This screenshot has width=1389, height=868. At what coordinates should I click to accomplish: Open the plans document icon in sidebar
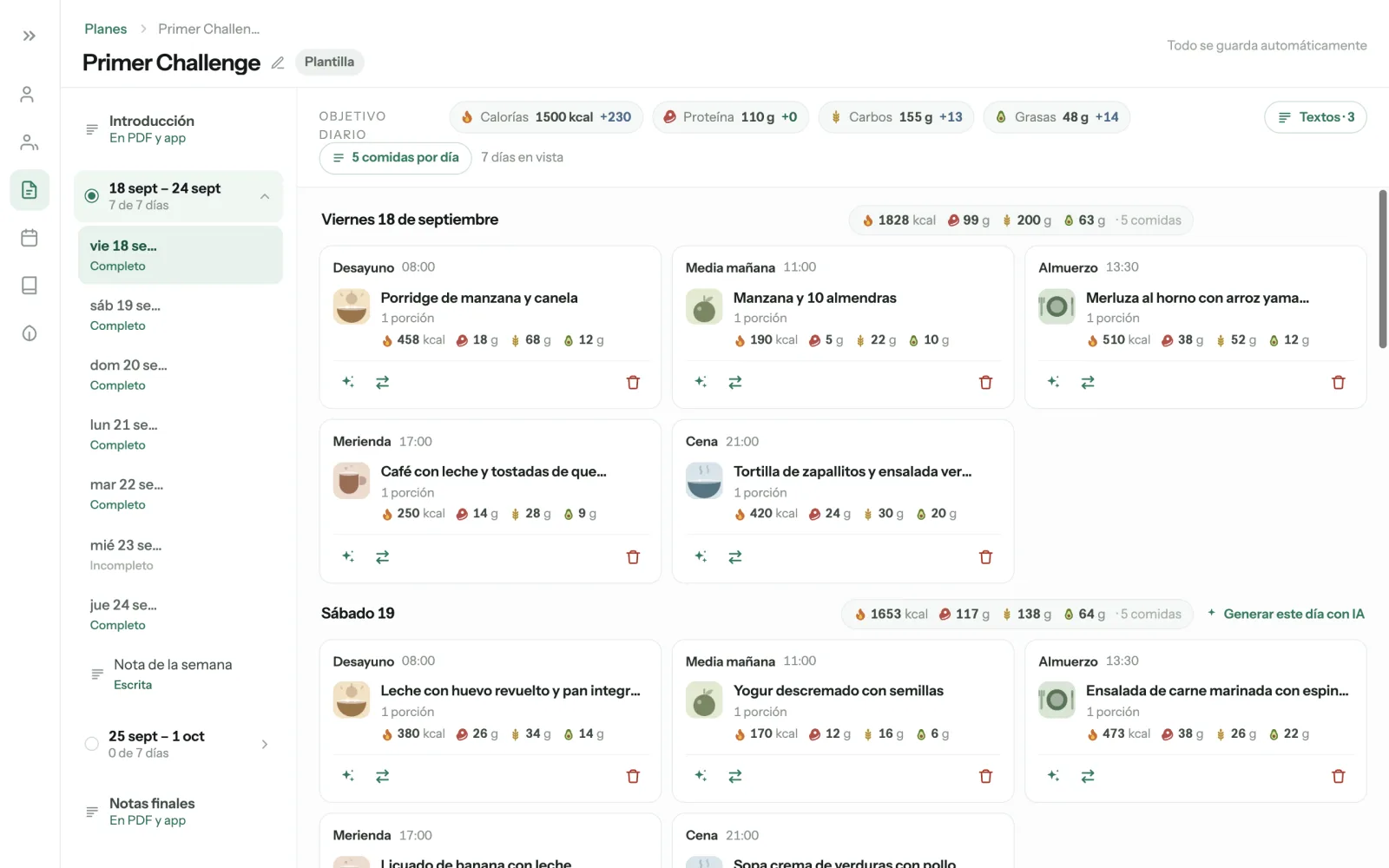pyautogui.click(x=30, y=189)
